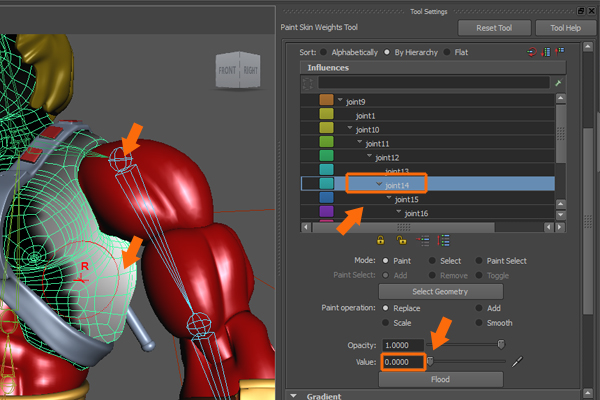Click the eyedropper beside the Value slider

pos(518,361)
